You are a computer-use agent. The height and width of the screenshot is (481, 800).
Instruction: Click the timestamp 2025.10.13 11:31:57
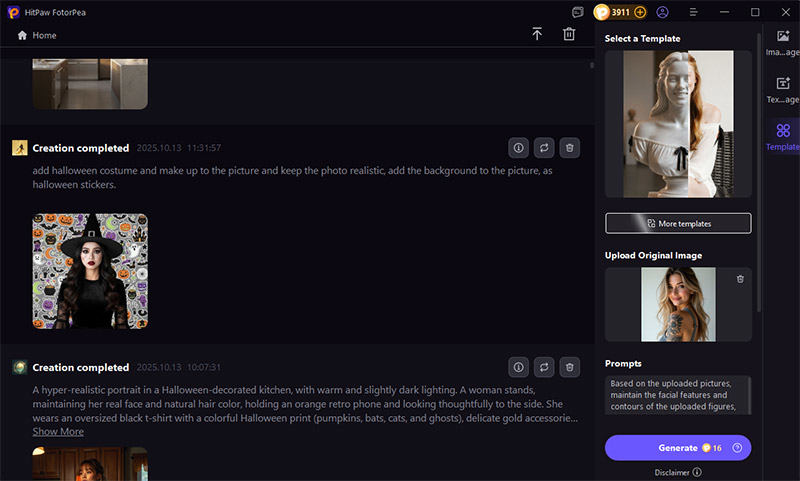179,148
